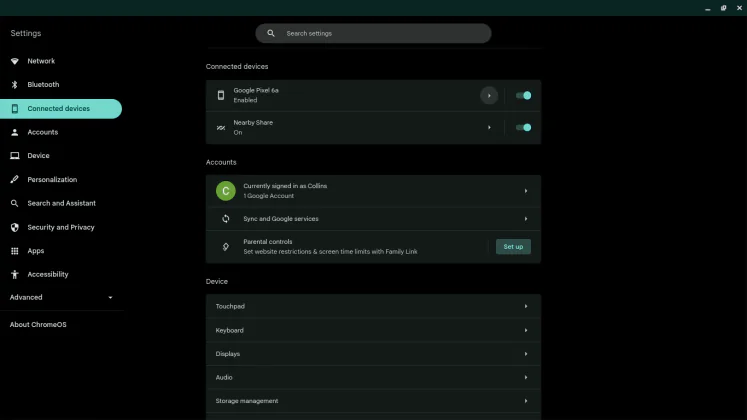This screenshot has height=420, width=747.
Task: Click the Search settings input field
Action: pos(373,33)
